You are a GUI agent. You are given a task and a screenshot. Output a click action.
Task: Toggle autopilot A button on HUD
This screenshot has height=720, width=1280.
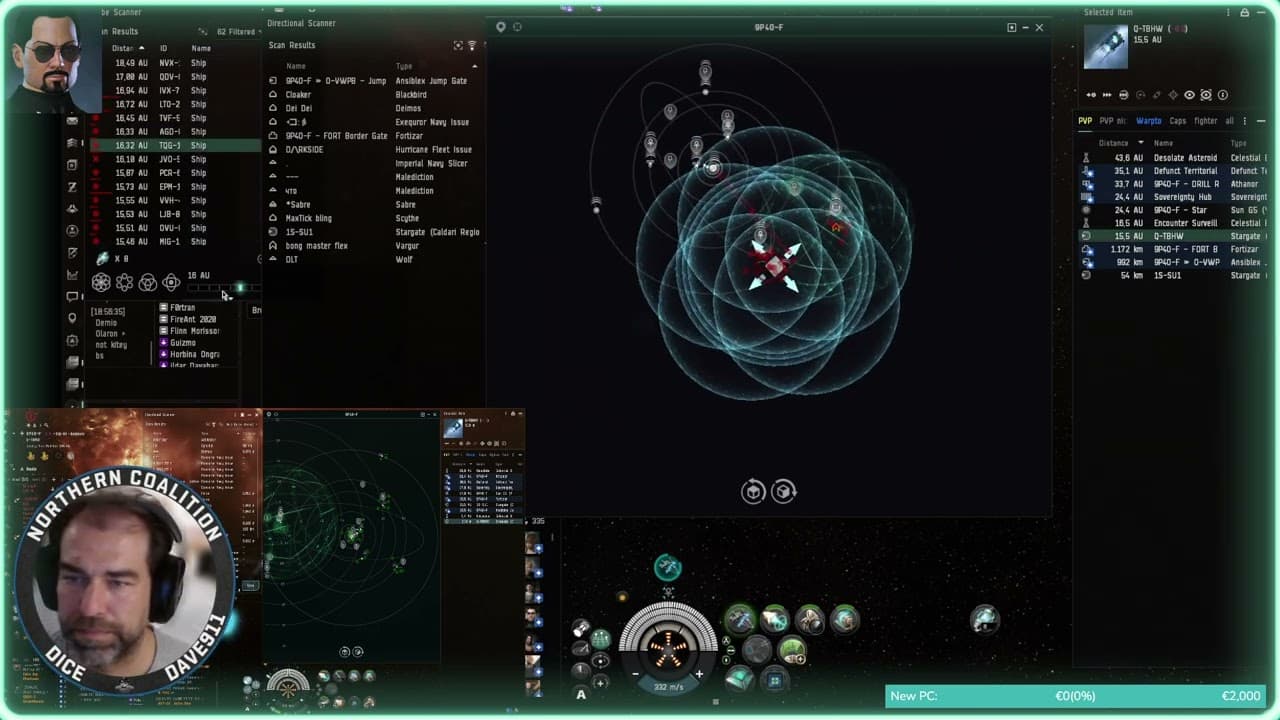coord(581,694)
